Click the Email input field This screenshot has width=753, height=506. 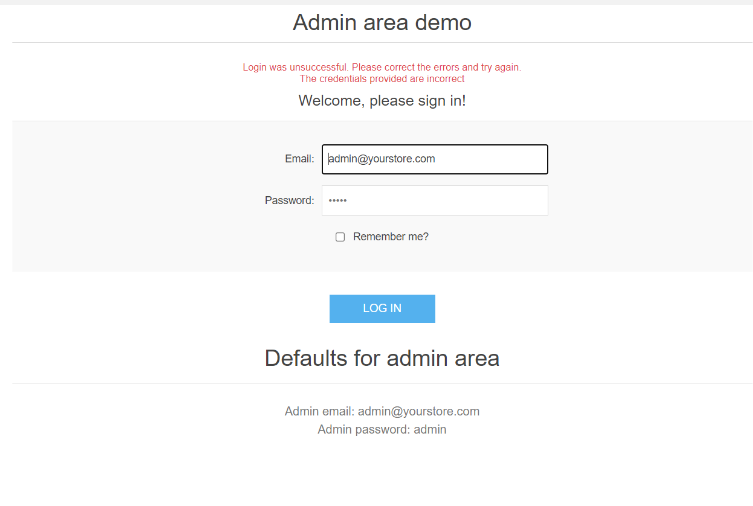click(x=435, y=159)
